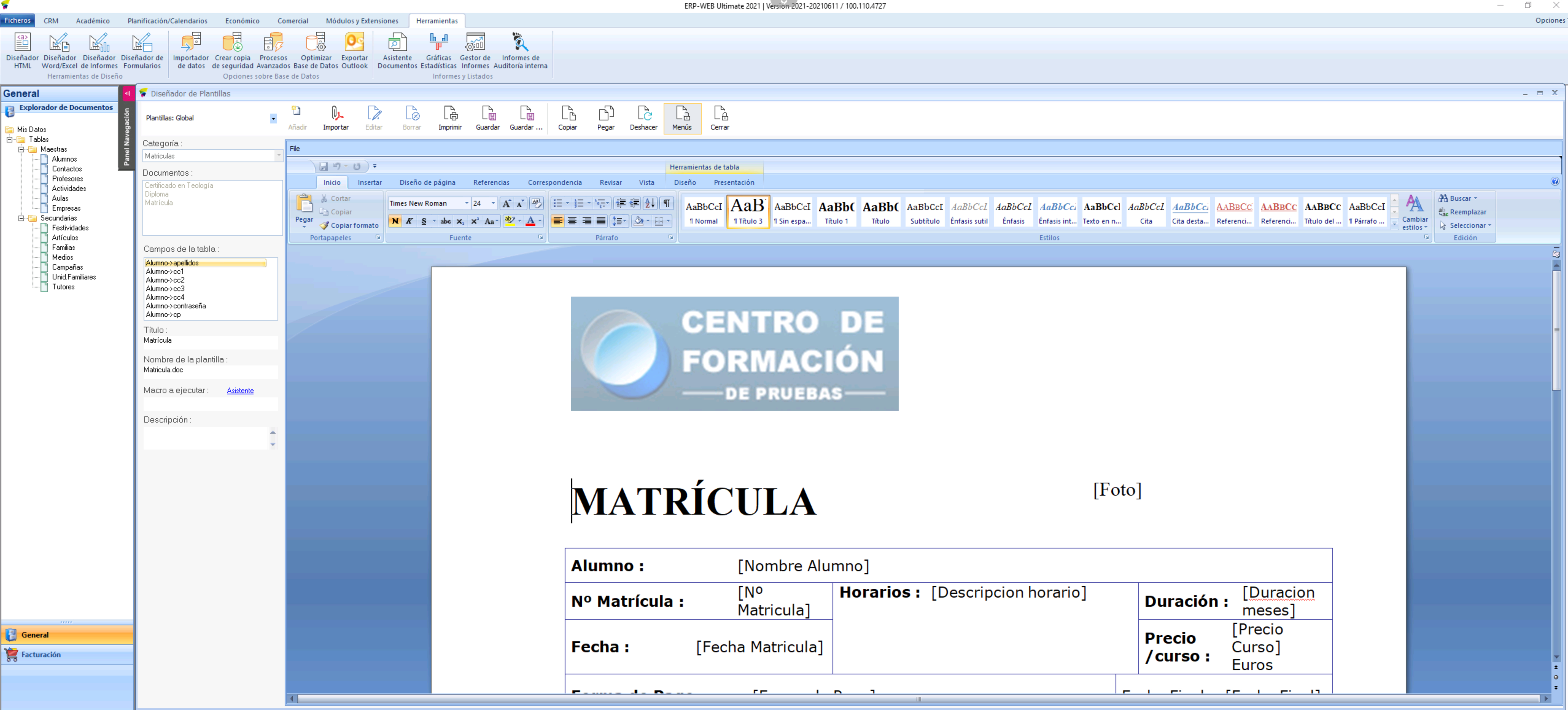Toggle italic formatting
The width and height of the screenshot is (1568, 710).
[x=410, y=222]
